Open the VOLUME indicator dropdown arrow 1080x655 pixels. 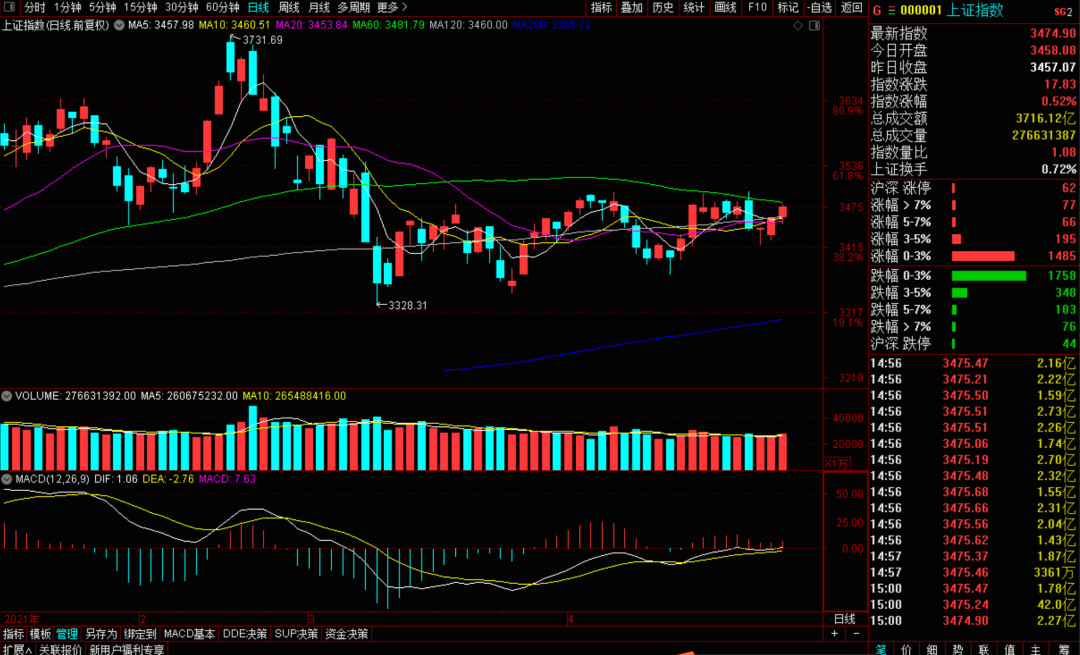tap(6, 396)
